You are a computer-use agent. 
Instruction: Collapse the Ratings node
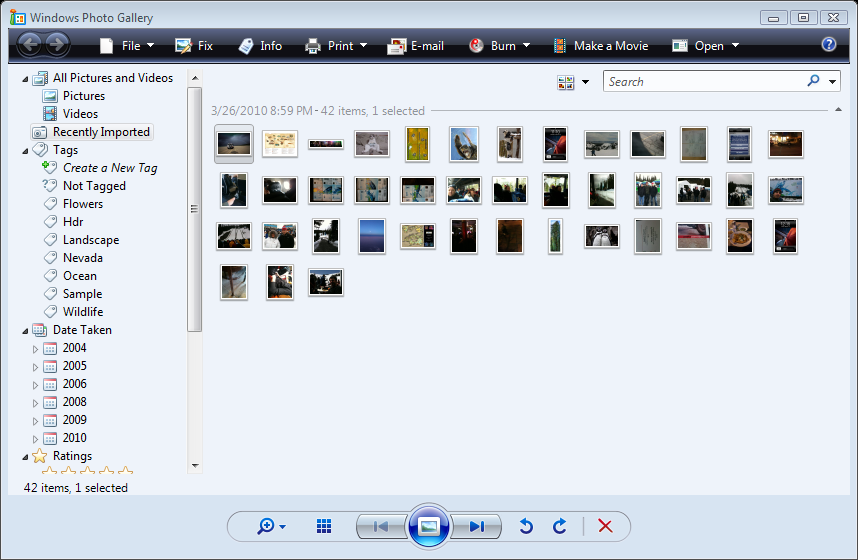pos(25,457)
